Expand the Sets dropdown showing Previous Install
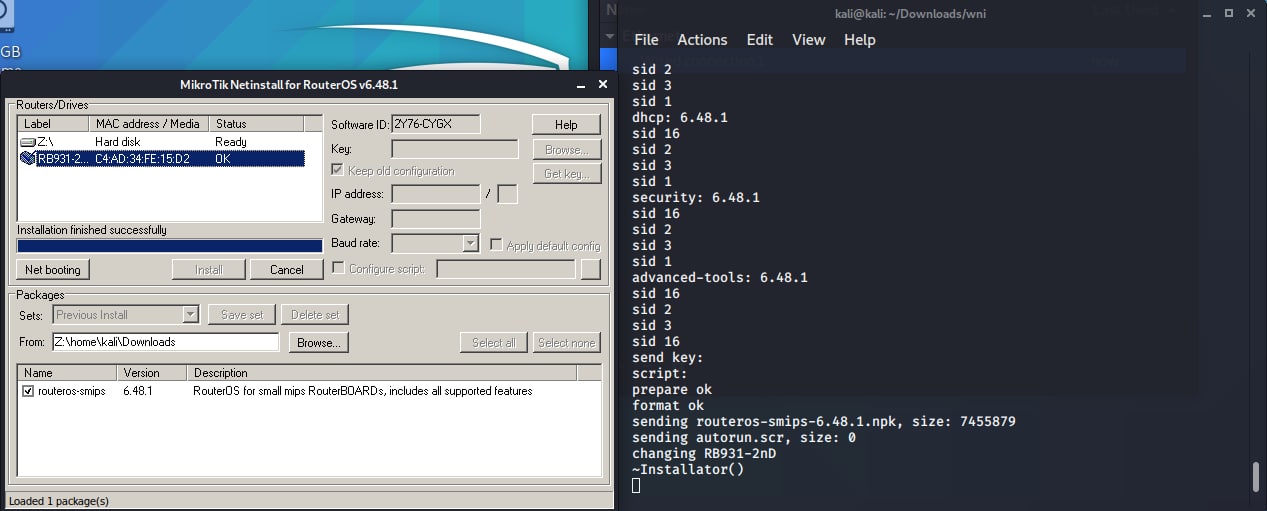Image resolution: width=1267 pixels, height=511 pixels. click(191, 314)
